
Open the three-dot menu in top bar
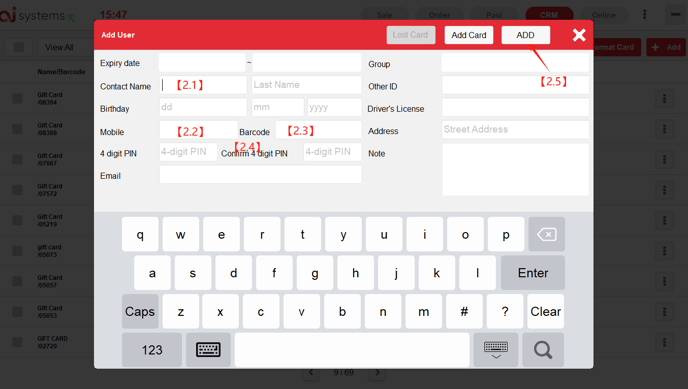tap(645, 14)
